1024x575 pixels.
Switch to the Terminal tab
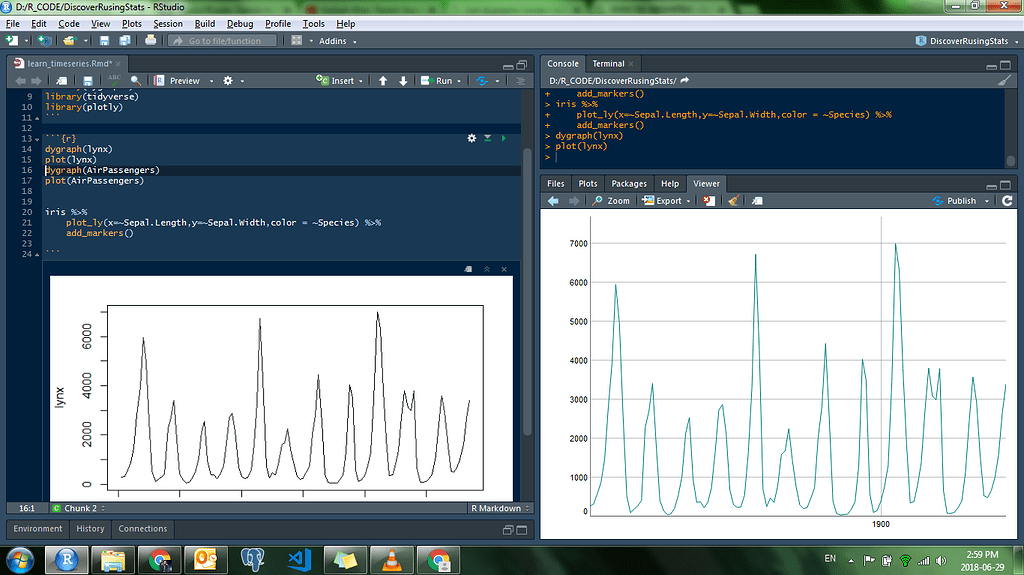[x=608, y=63]
